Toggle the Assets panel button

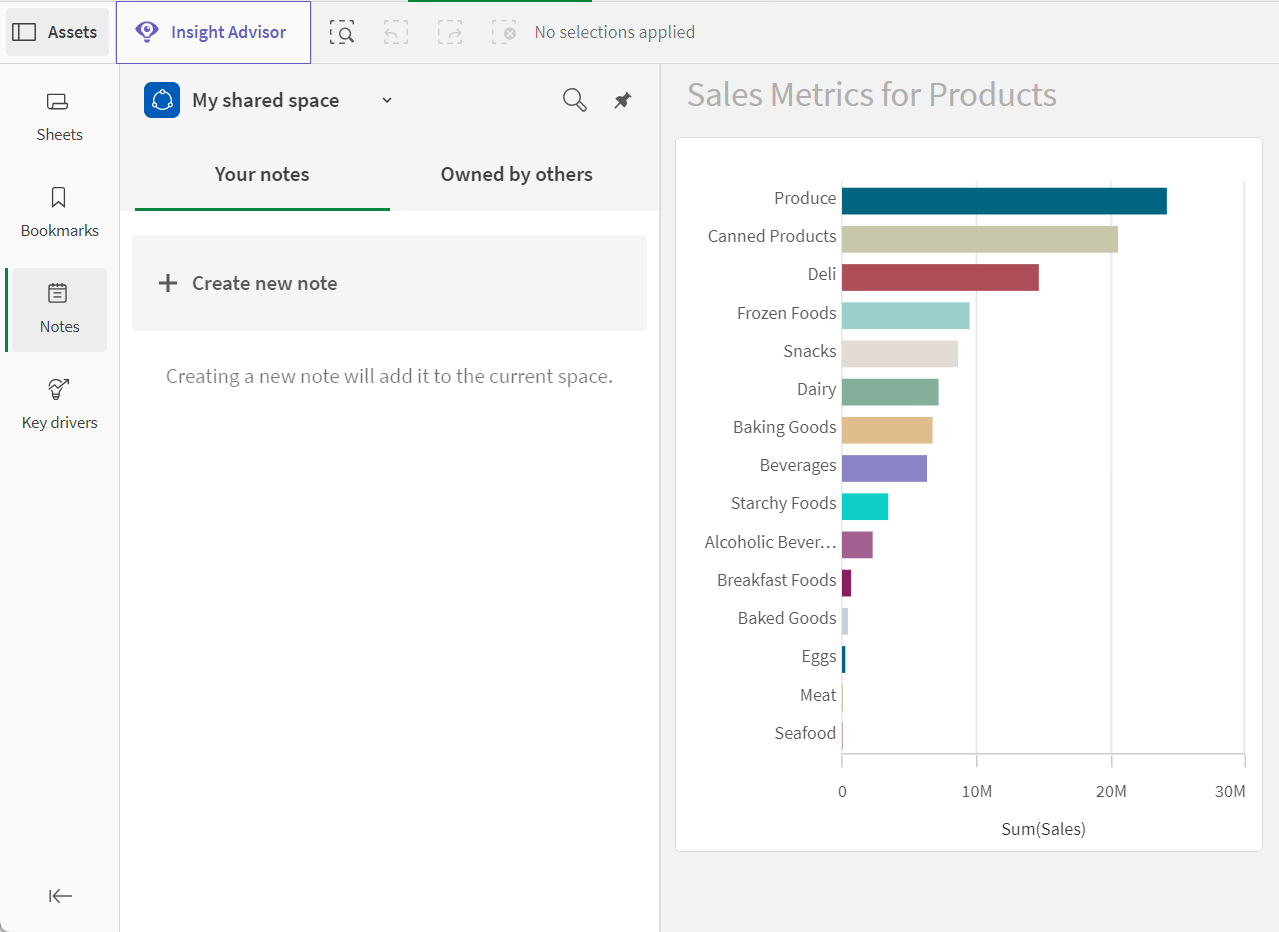pyautogui.click(x=56, y=32)
